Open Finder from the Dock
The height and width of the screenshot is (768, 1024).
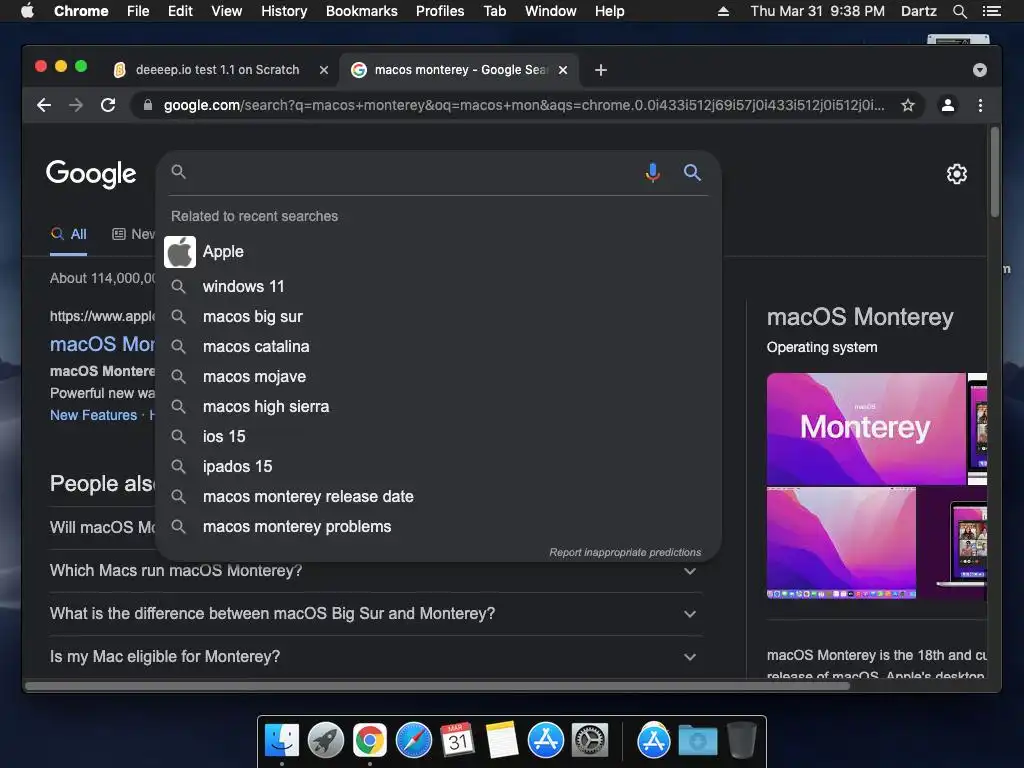click(x=281, y=740)
